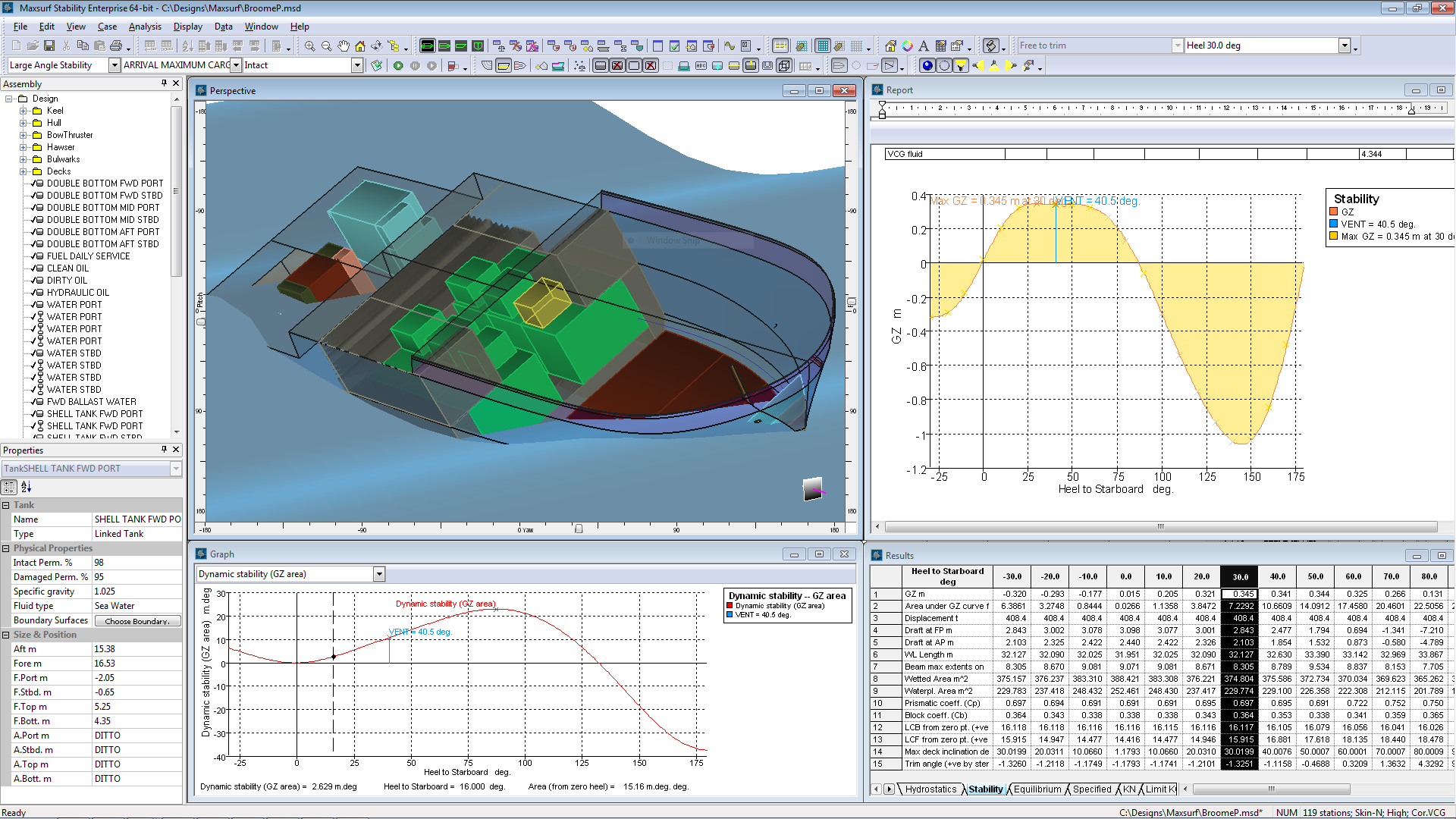
Task: Open the ARRIVAL MAXIMUM CARGO loadcase dropdown
Action: tap(237, 65)
